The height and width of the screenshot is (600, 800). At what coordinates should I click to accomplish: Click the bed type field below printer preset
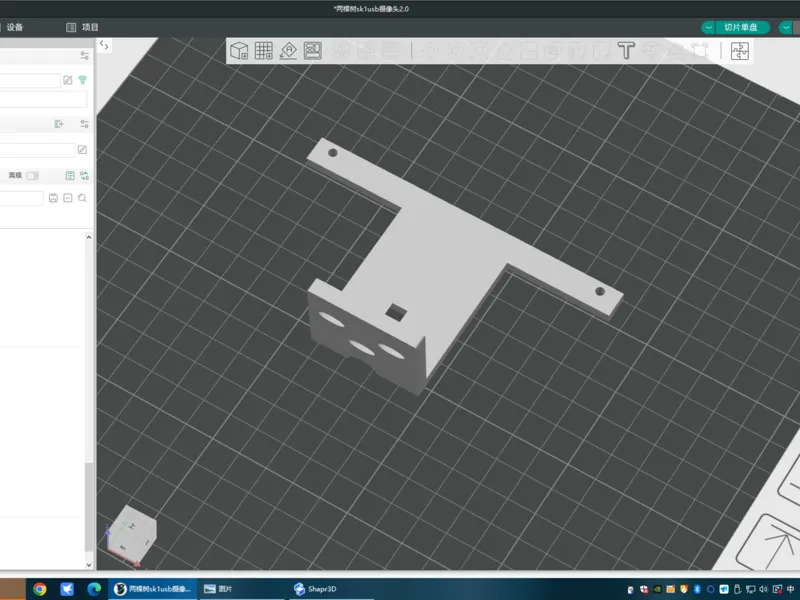[x=43, y=99]
